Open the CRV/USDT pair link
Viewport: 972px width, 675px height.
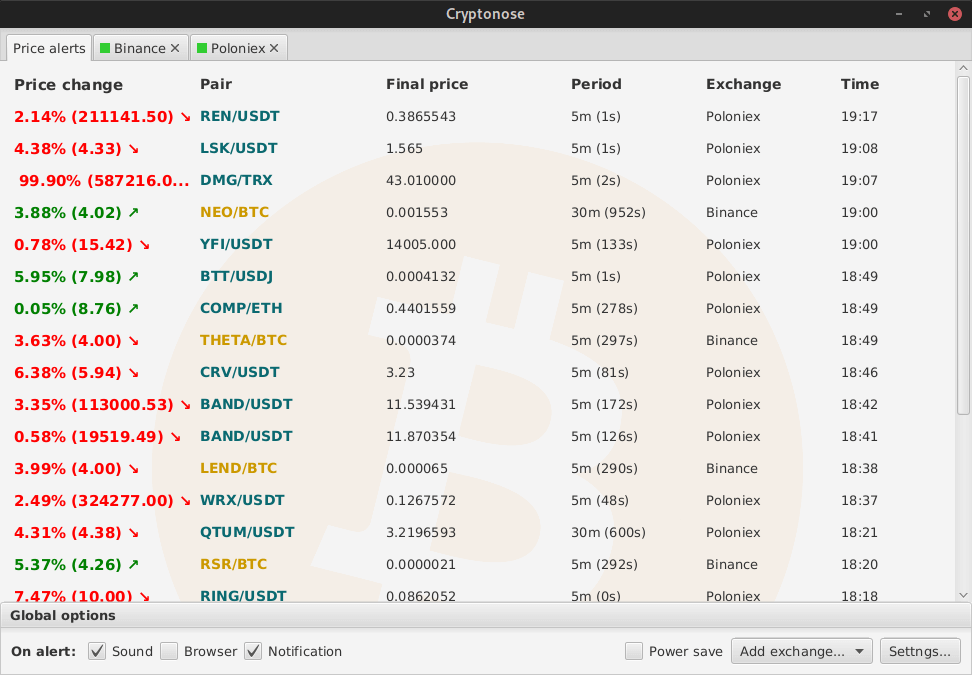point(240,373)
